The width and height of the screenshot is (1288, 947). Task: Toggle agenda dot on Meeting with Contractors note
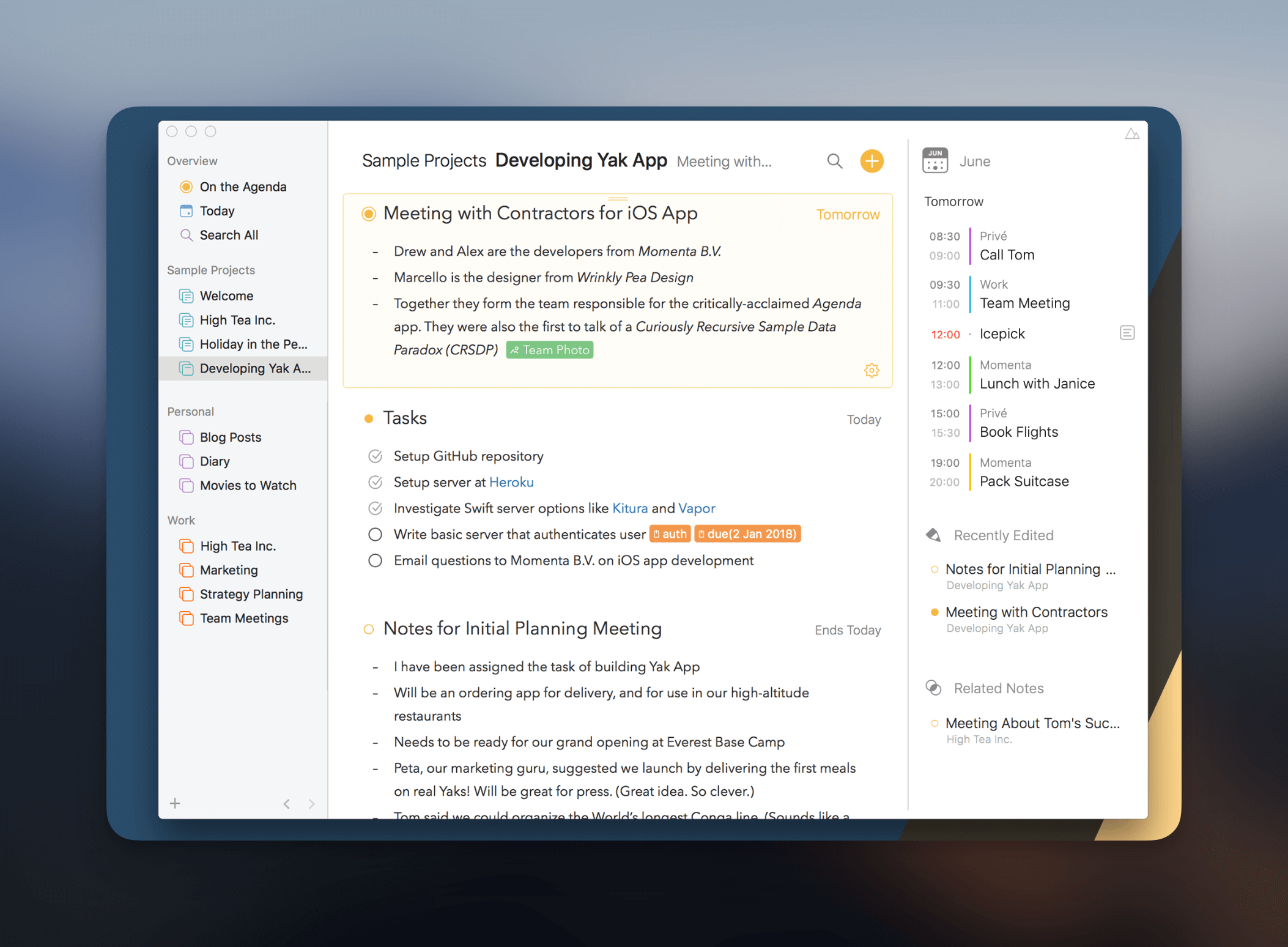369,214
